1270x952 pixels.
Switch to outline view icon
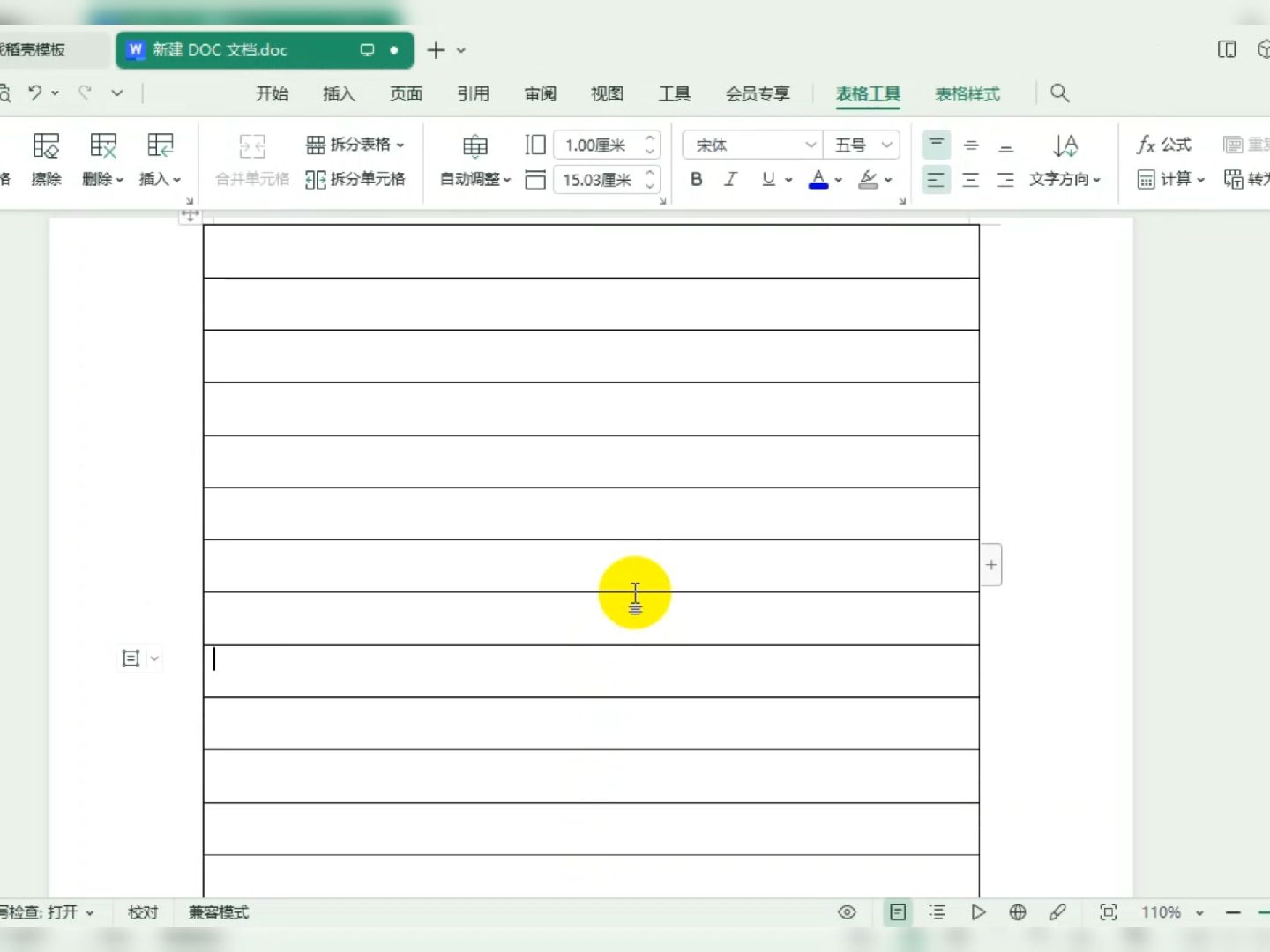pos(938,912)
